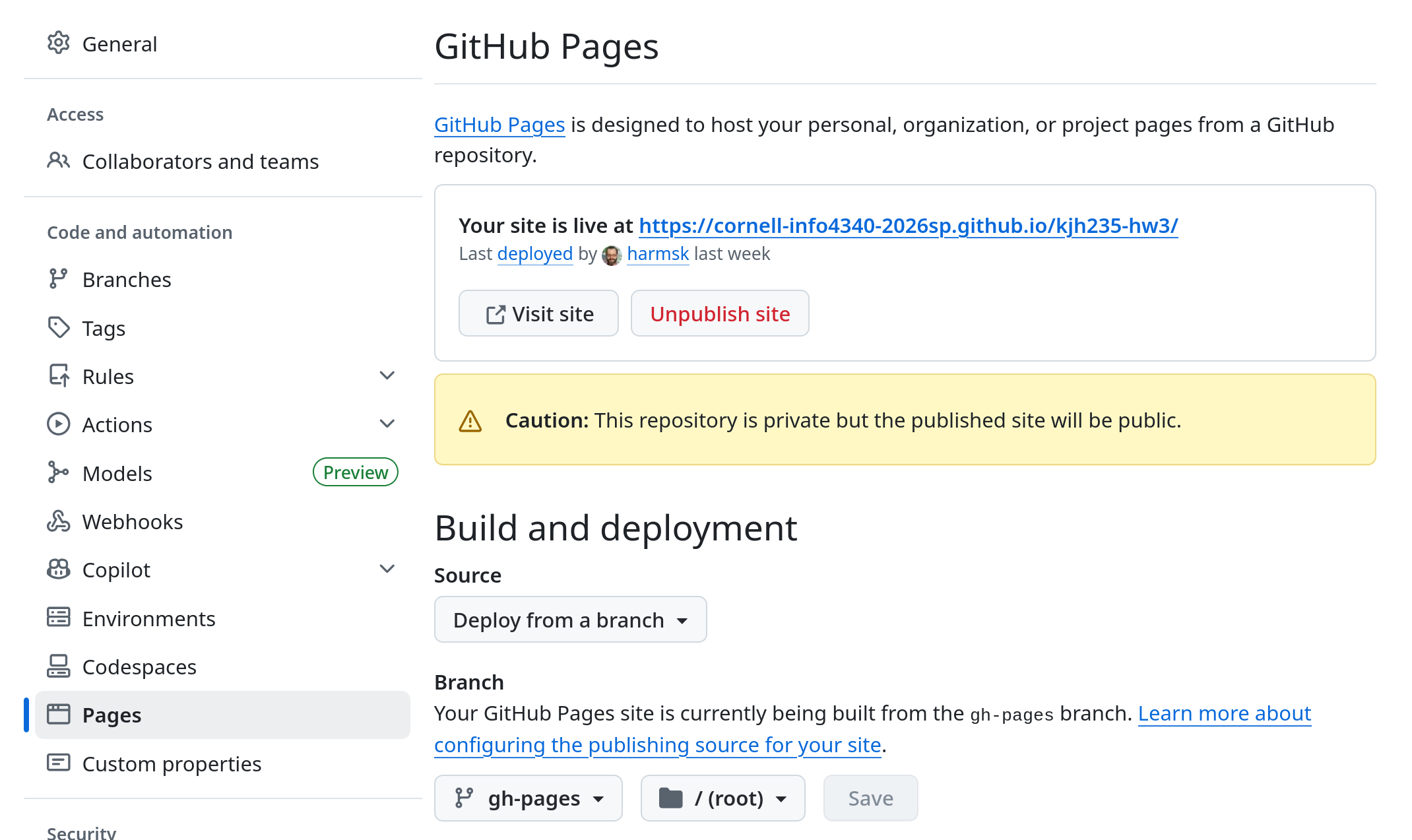This screenshot has height=840, width=1412.
Task: Click the Tags label icon
Action: (58, 327)
